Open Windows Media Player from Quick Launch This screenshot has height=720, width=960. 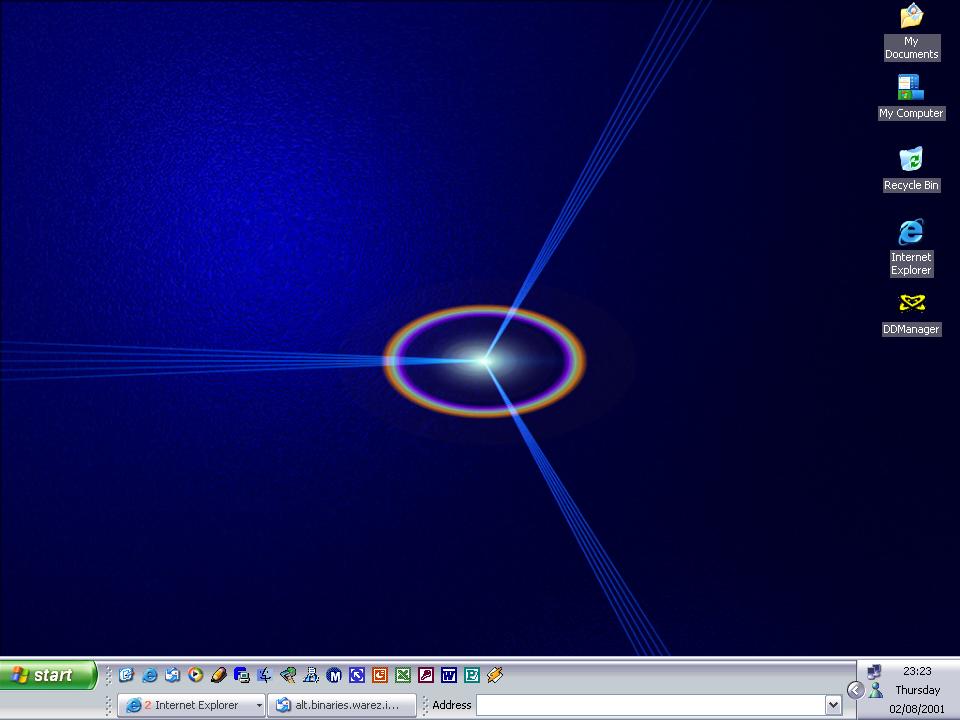(x=196, y=676)
